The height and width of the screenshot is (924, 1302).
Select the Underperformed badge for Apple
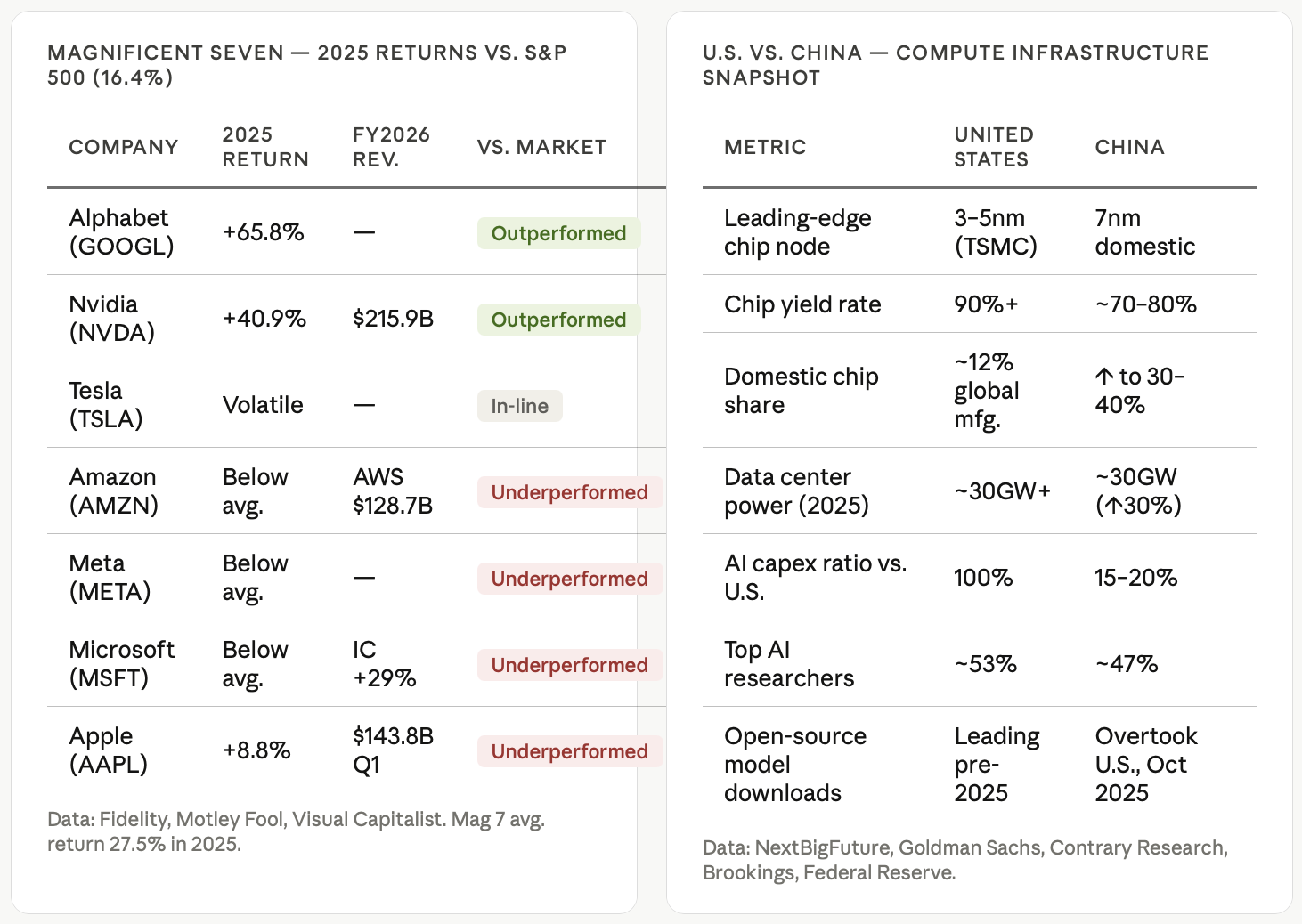(x=569, y=751)
